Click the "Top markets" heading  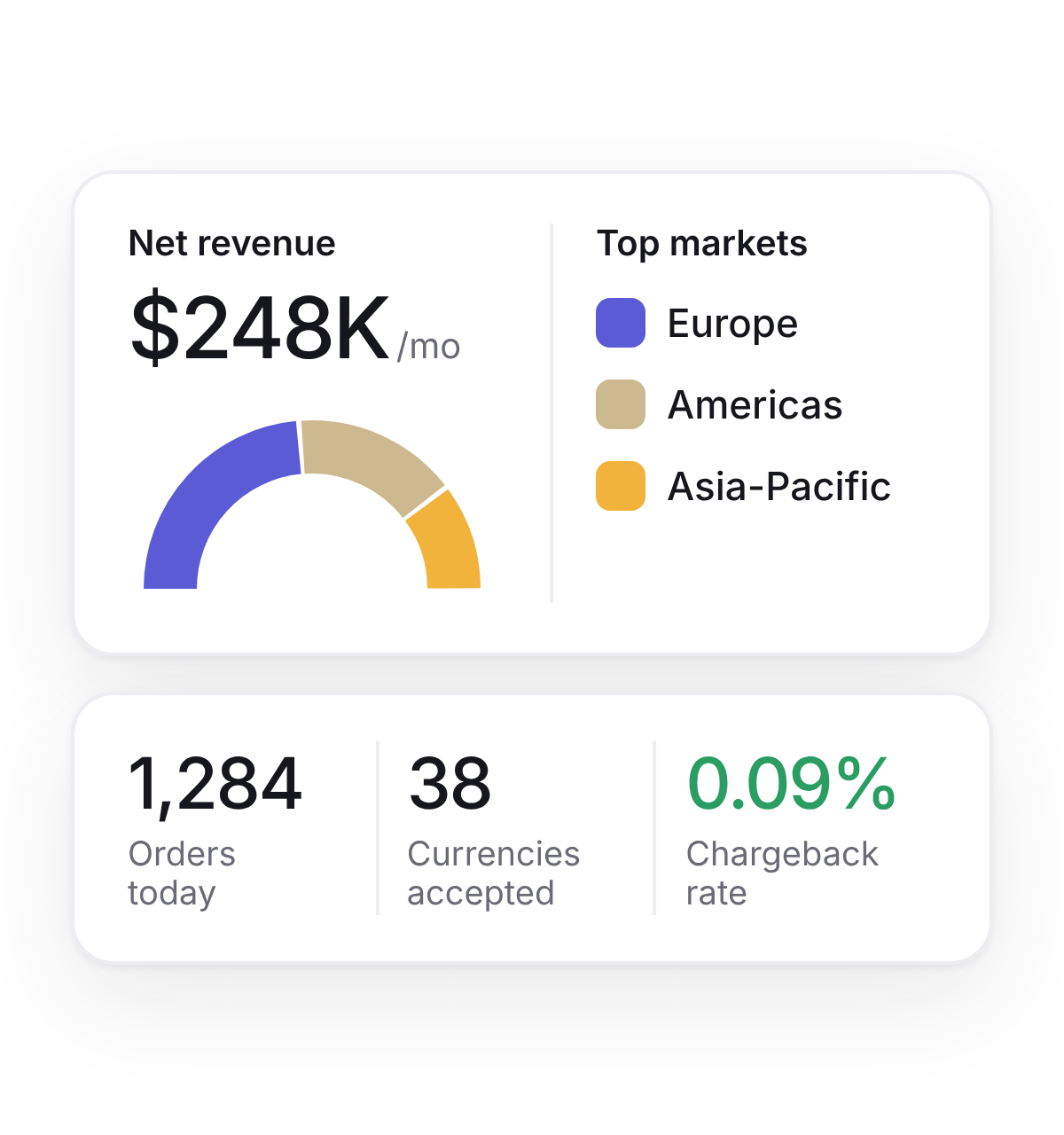click(x=702, y=243)
